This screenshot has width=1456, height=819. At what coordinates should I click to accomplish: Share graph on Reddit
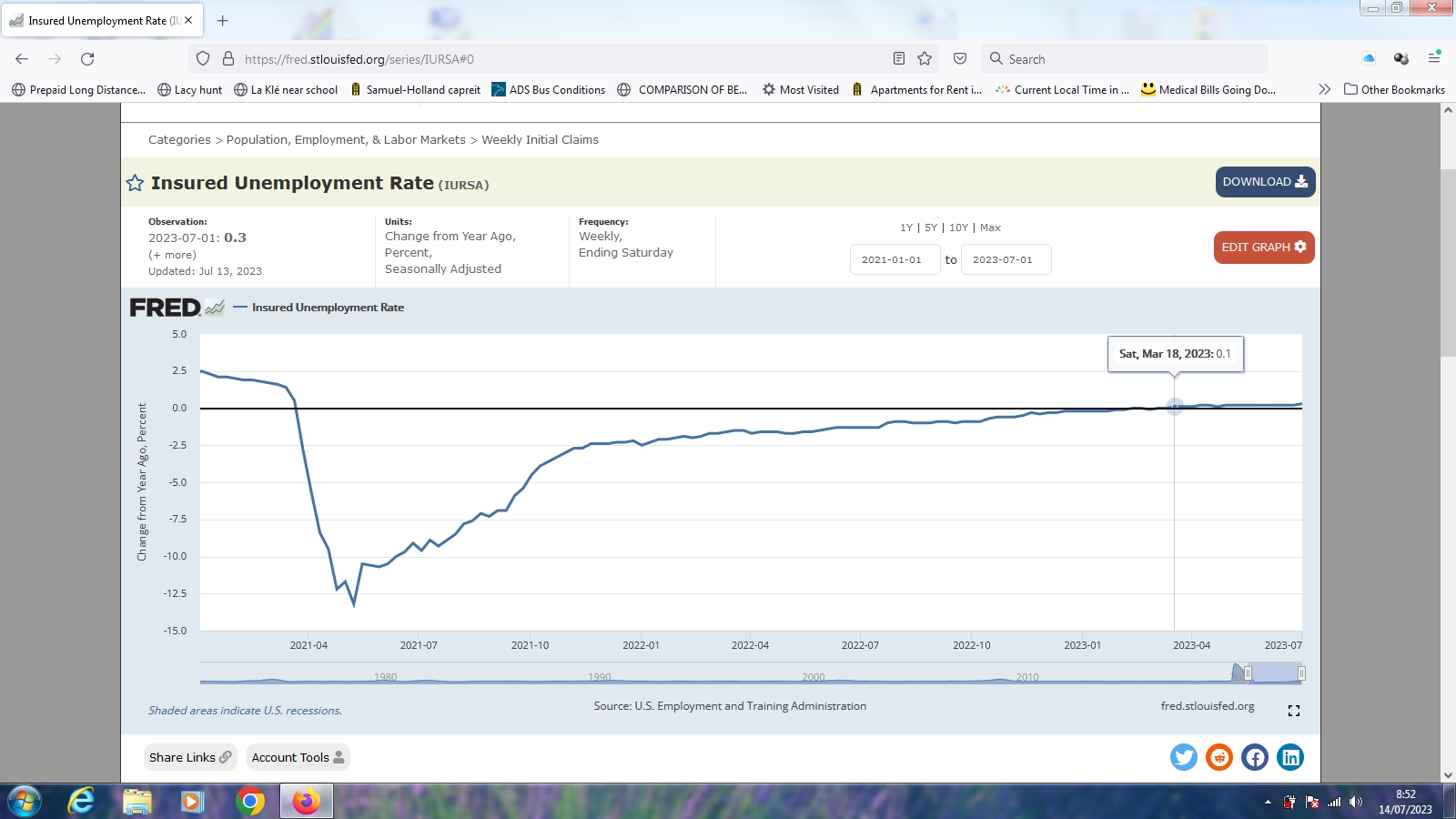pyautogui.click(x=1218, y=757)
